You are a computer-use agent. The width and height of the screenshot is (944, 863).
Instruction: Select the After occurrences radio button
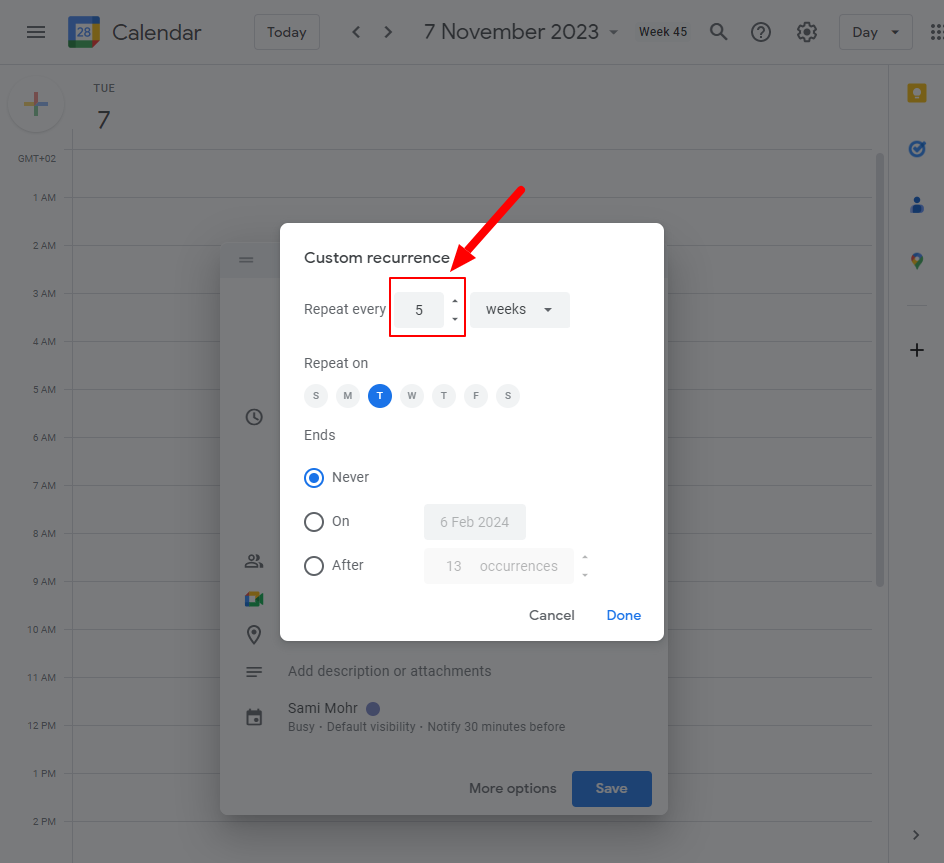pos(314,566)
